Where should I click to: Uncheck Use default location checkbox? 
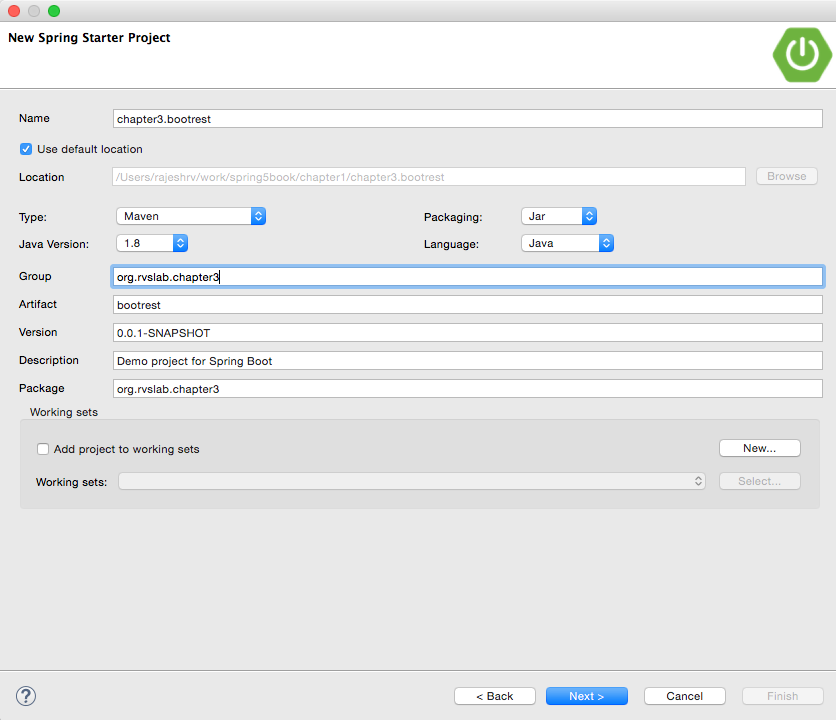coord(26,149)
